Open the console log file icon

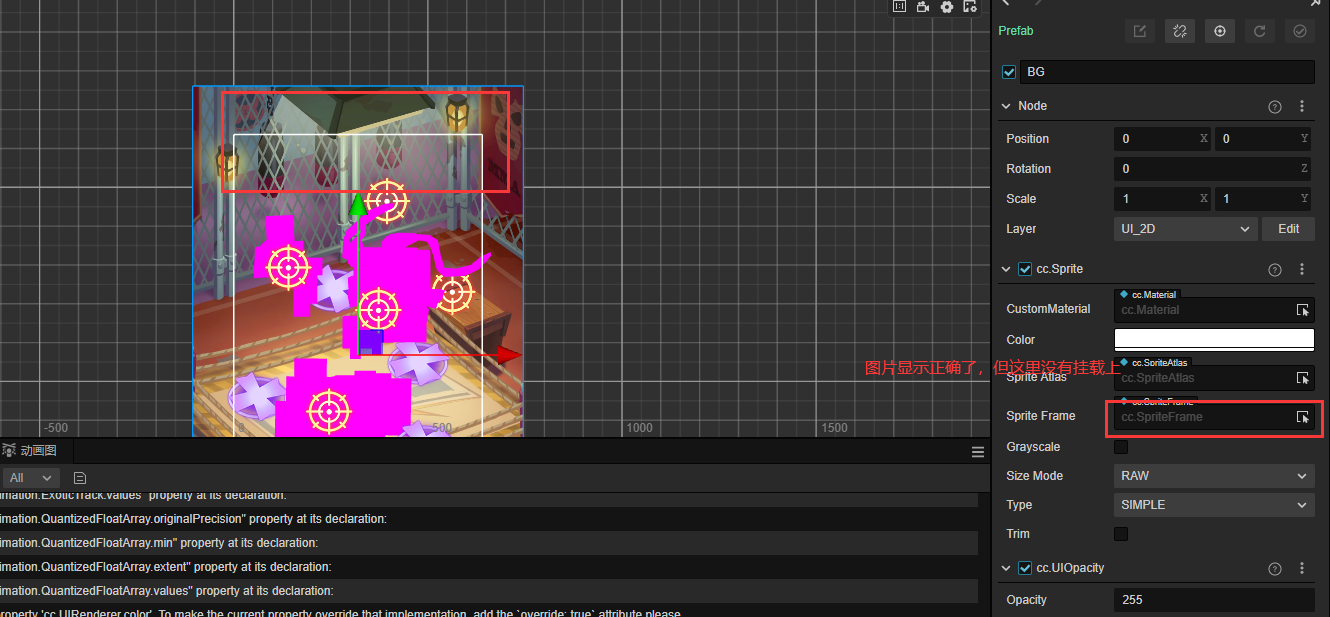80,478
